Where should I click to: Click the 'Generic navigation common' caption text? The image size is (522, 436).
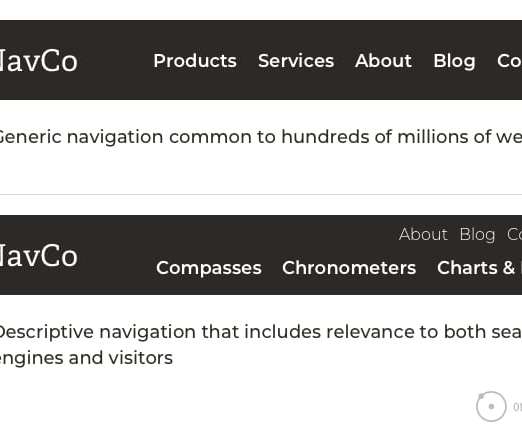pyautogui.click(x=261, y=137)
